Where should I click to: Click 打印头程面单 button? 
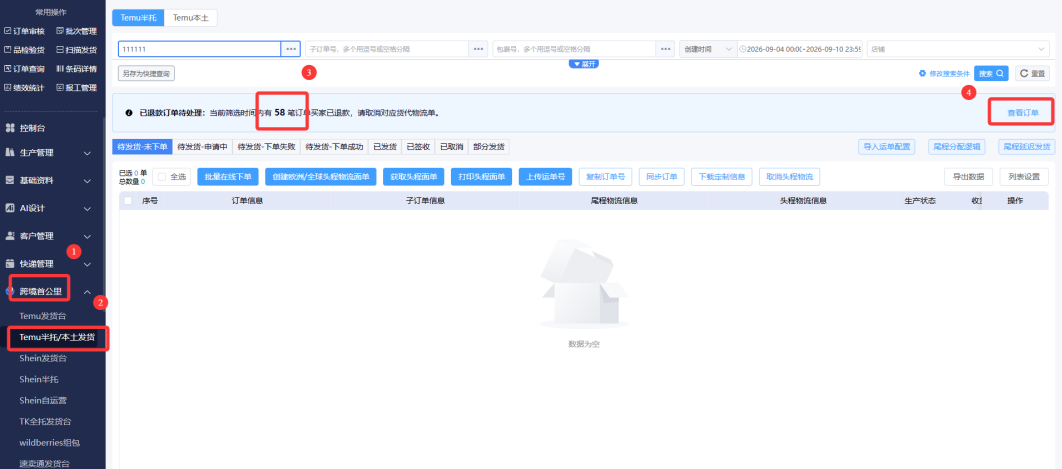482,177
